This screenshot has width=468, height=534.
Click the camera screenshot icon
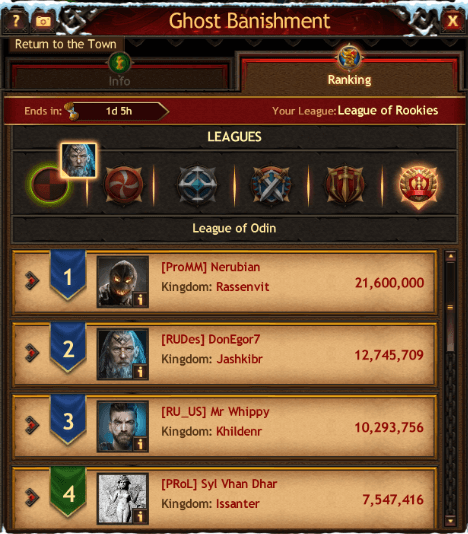(43, 21)
